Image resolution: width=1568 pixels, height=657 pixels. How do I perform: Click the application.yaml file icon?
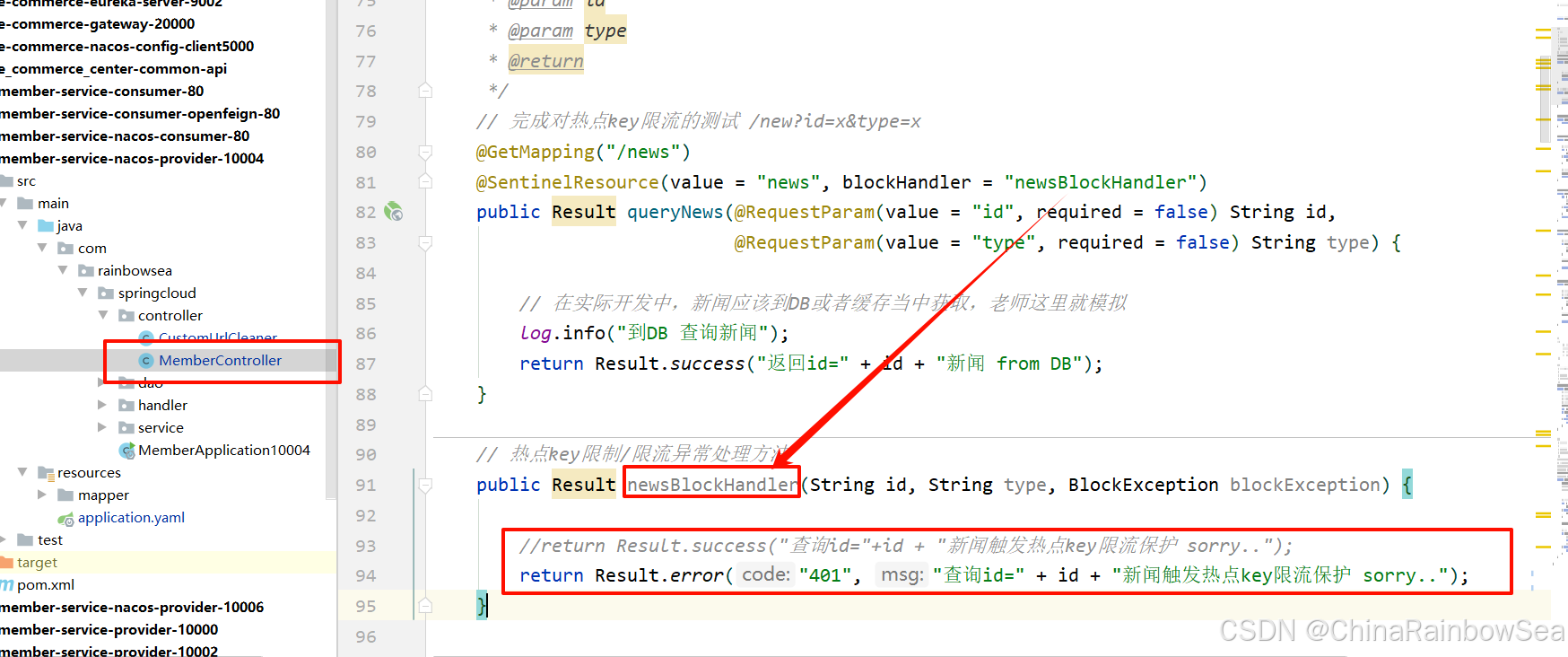pos(65,519)
